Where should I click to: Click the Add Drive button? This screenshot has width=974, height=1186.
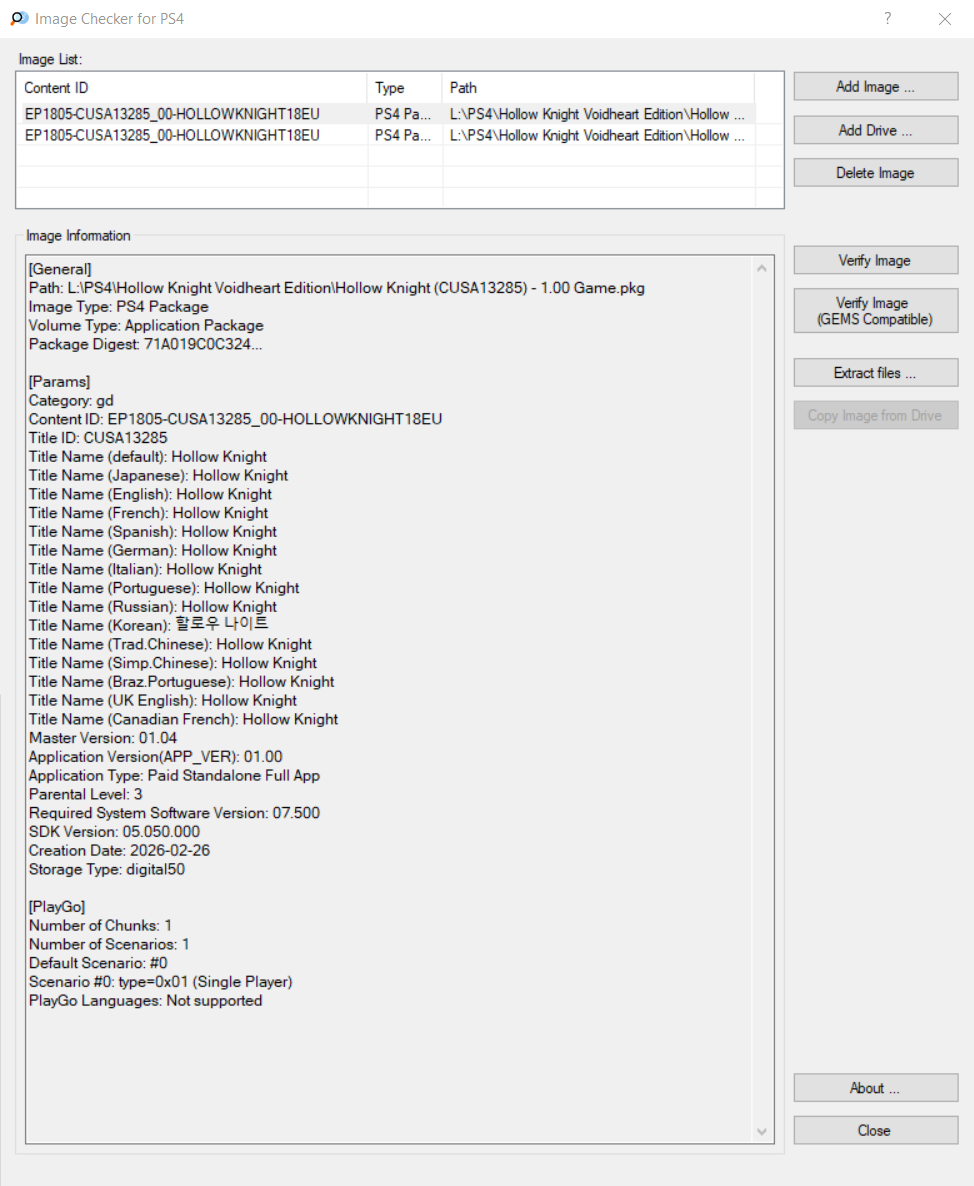point(876,130)
